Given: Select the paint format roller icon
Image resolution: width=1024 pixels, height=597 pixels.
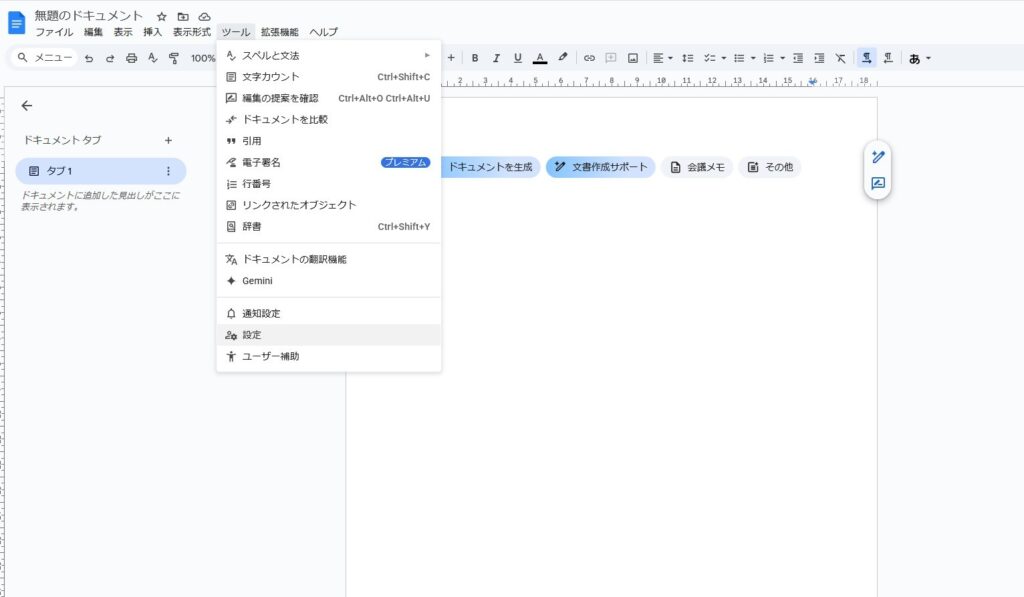Looking at the screenshot, I should [x=174, y=58].
